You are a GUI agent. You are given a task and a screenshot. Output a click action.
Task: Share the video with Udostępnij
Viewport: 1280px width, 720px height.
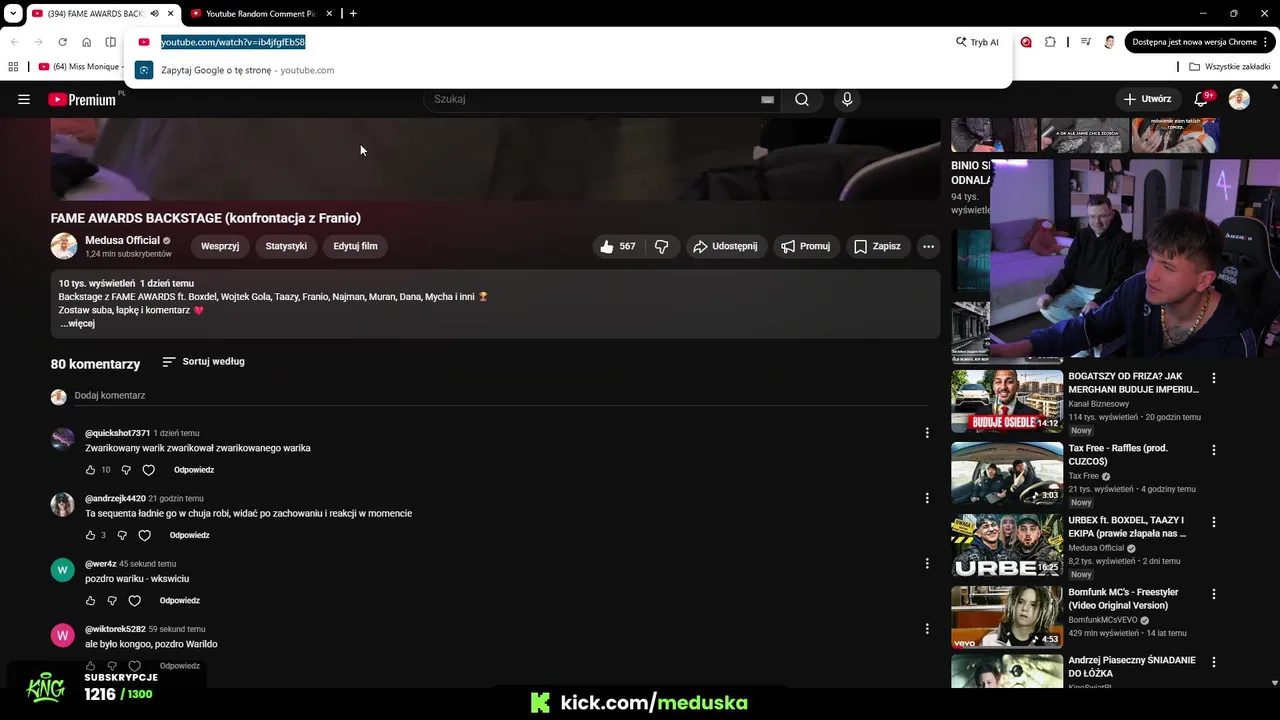pyautogui.click(x=726, y=246)
